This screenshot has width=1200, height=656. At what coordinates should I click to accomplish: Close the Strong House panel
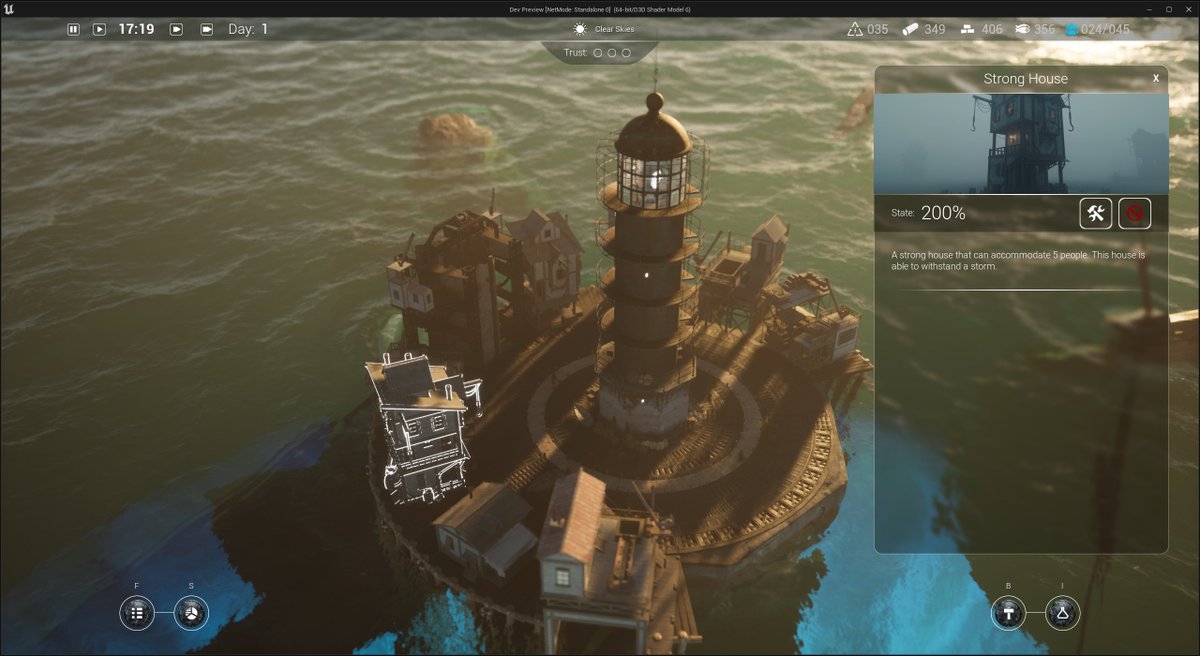1156,76
